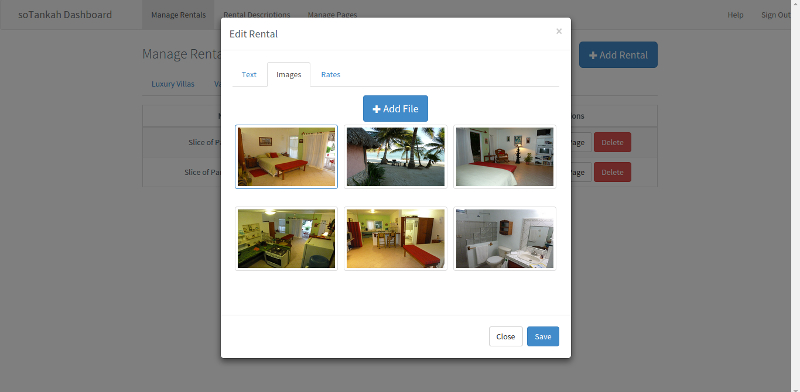Select the red bedroom thumbnail image
The image size is (800, 392).
click(286, 157)
